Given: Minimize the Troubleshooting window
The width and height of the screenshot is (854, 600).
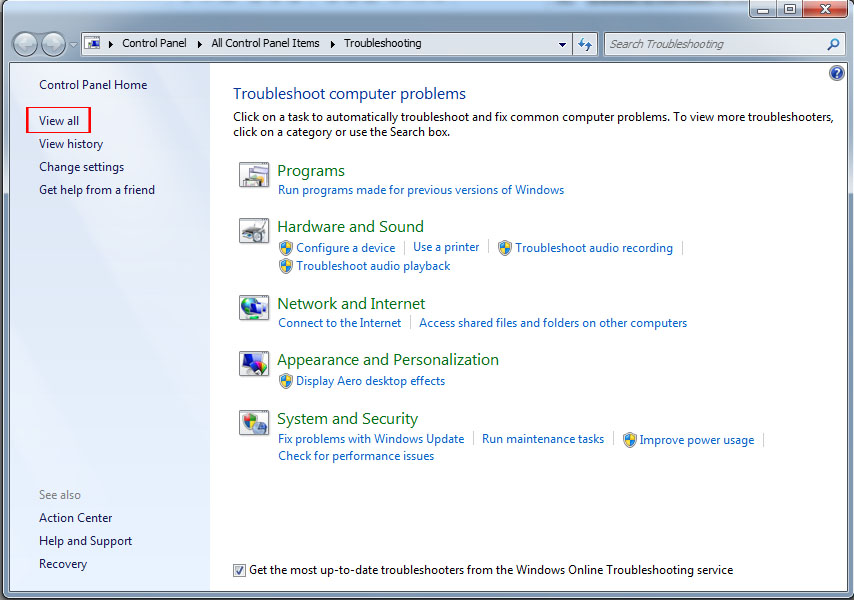Looking at the screenshot, I should pyautogui.click(x=763, y=9).
